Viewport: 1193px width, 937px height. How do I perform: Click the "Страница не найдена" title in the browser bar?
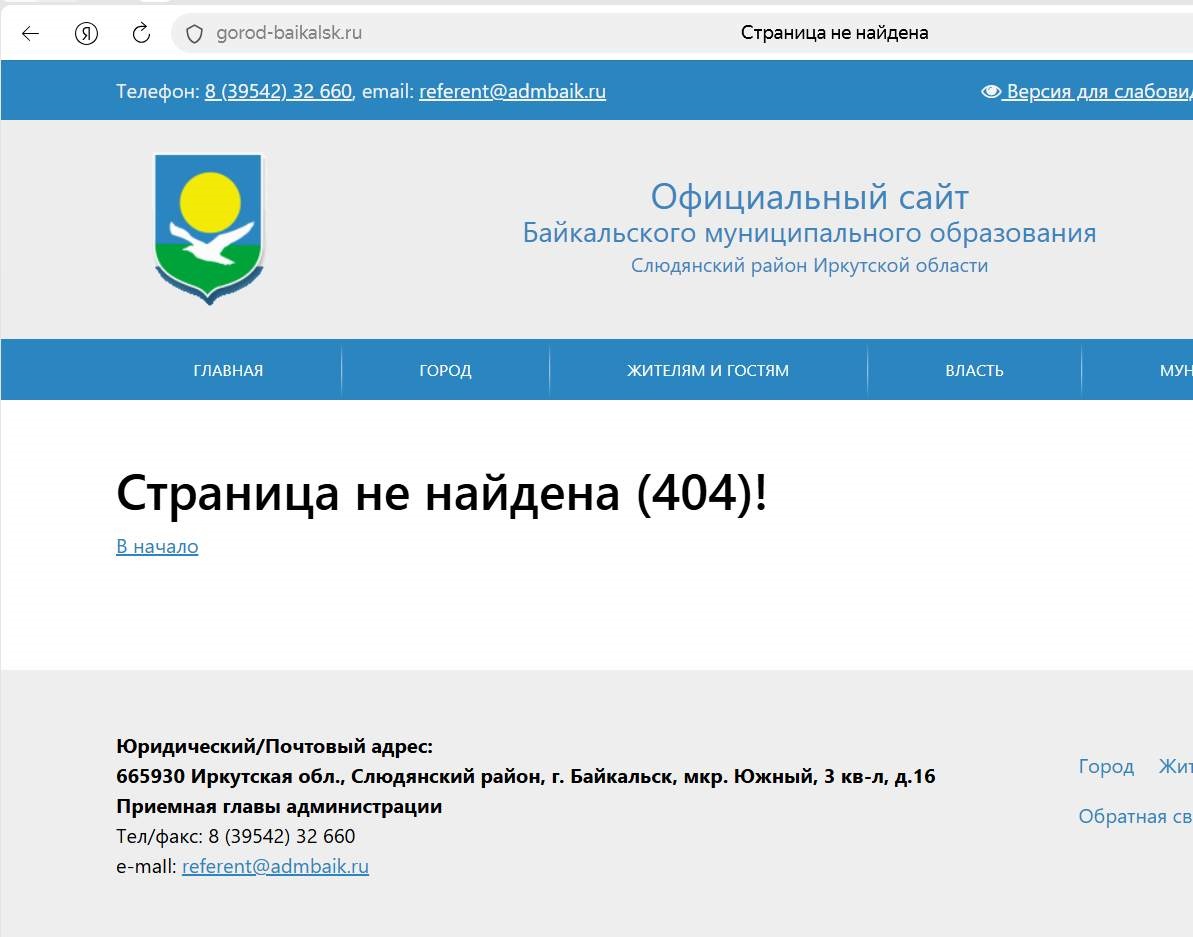(834, 33)
